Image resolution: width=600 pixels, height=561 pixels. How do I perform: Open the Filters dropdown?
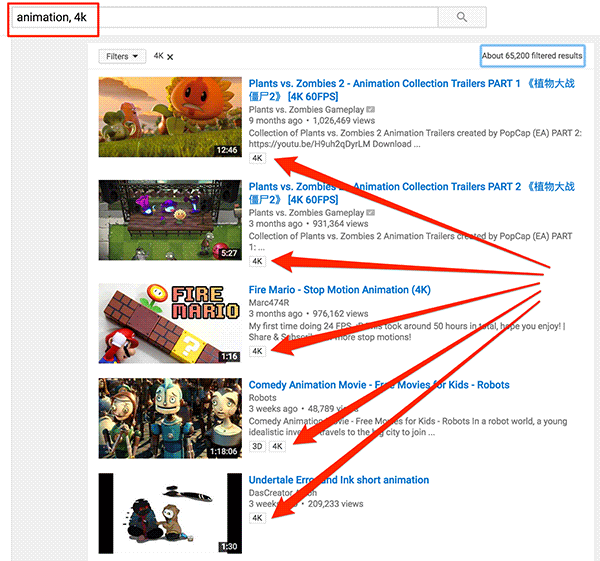(123, 56)
